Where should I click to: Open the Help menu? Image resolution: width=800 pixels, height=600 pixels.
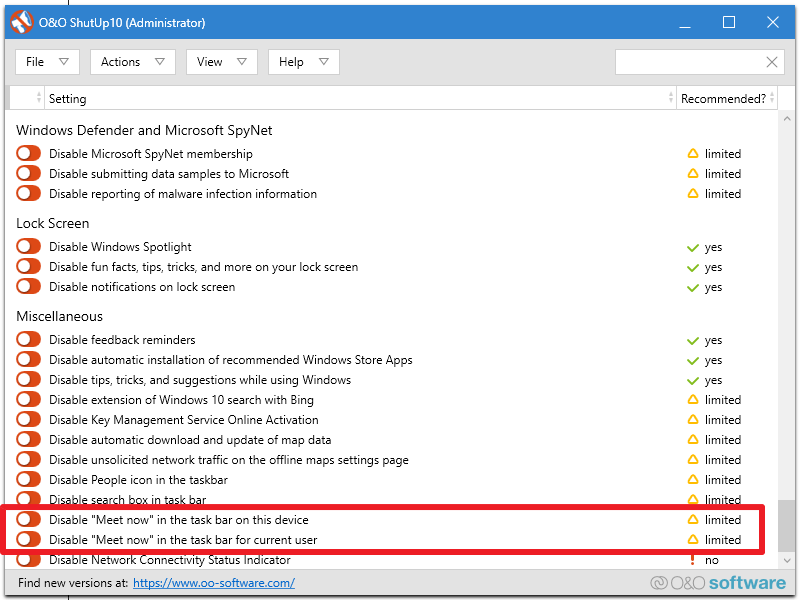click(x=304, y=62)
